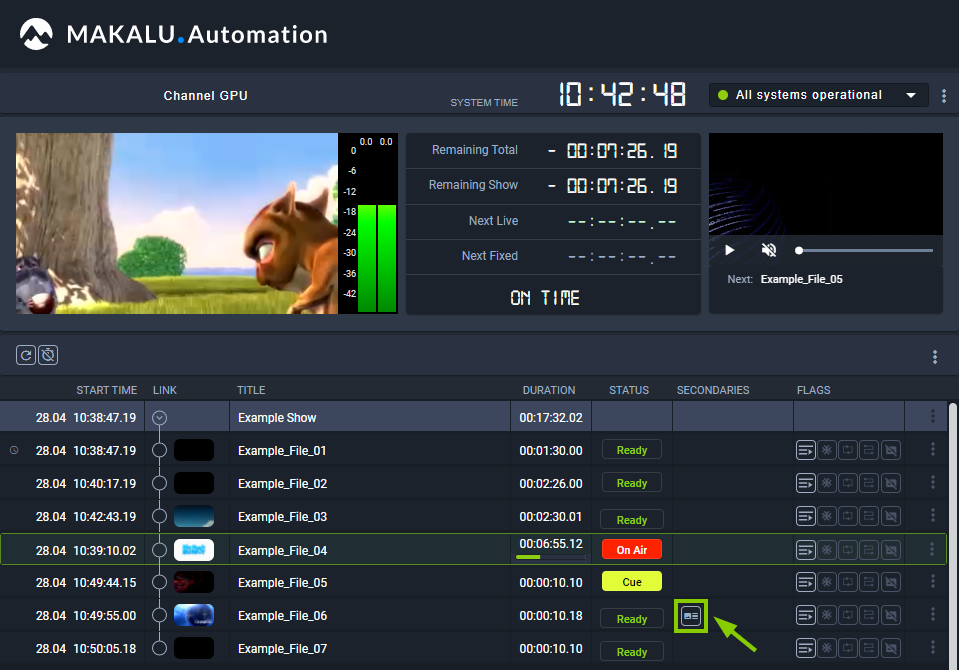This screenshot has width=959, height=670.
Task: Click the Example_File_04 playback progress bar
Action: 550,557
